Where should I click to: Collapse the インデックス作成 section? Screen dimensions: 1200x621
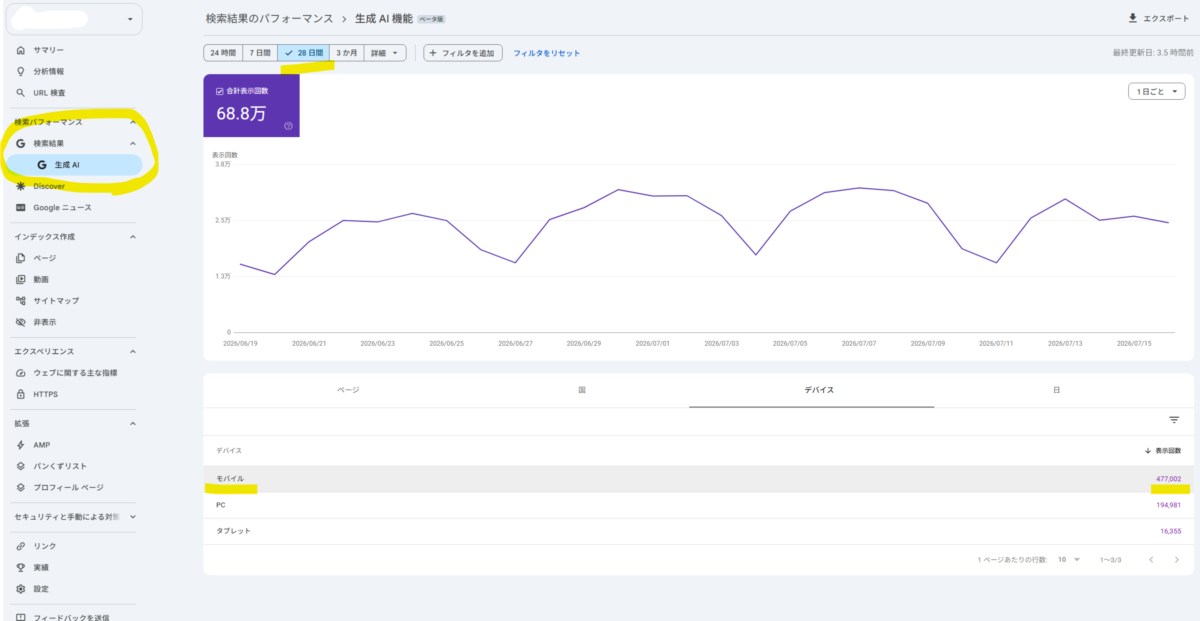133,237
